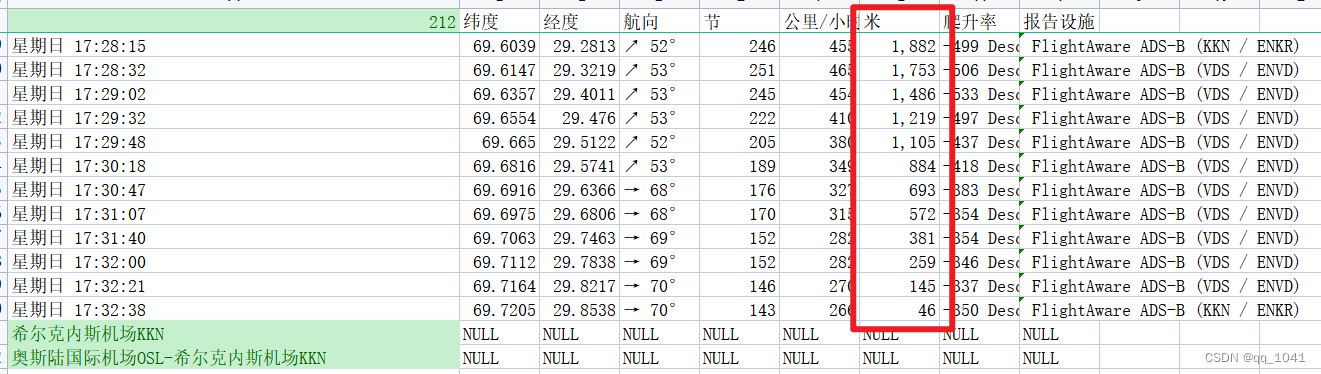Select the time cell 星期日 17:32:00
The width and height of the screenshot is (1321, 374).
point(234,262)
